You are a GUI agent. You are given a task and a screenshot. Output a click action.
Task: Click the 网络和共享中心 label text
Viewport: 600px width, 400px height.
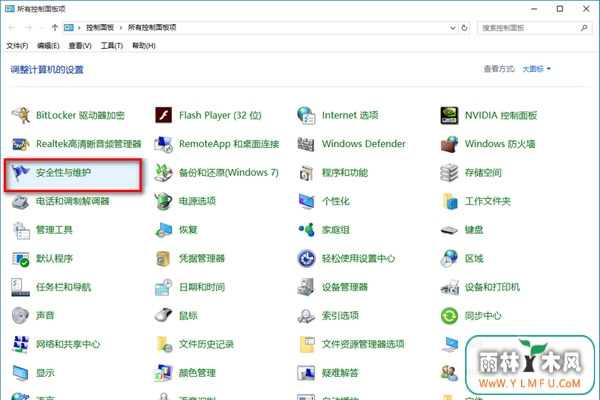coord(68,344)
